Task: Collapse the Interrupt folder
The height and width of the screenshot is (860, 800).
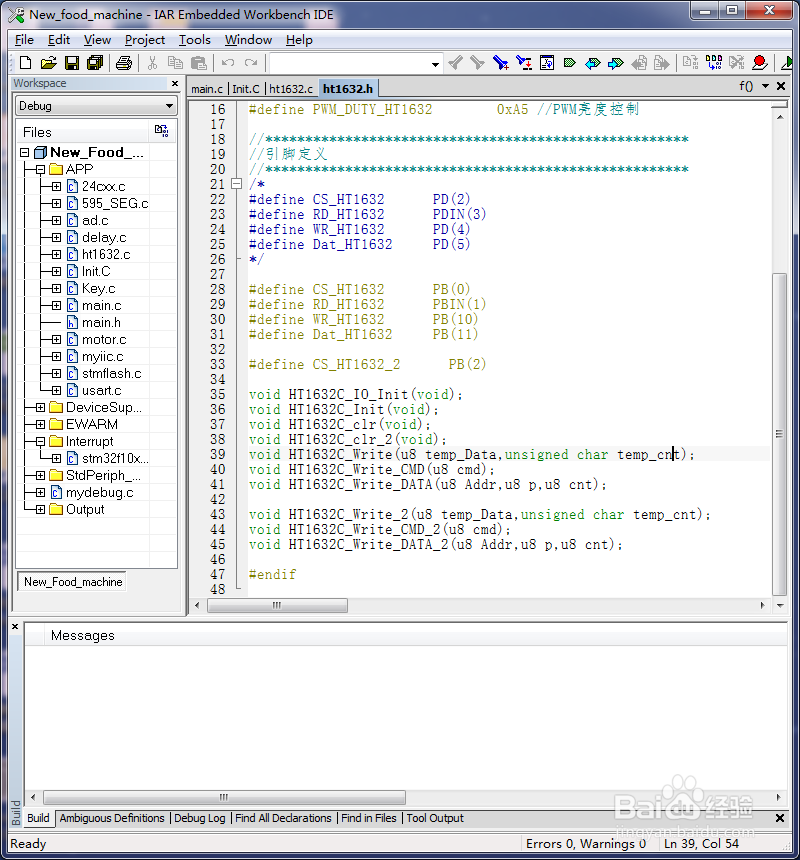Action: (x=41, y=442)
